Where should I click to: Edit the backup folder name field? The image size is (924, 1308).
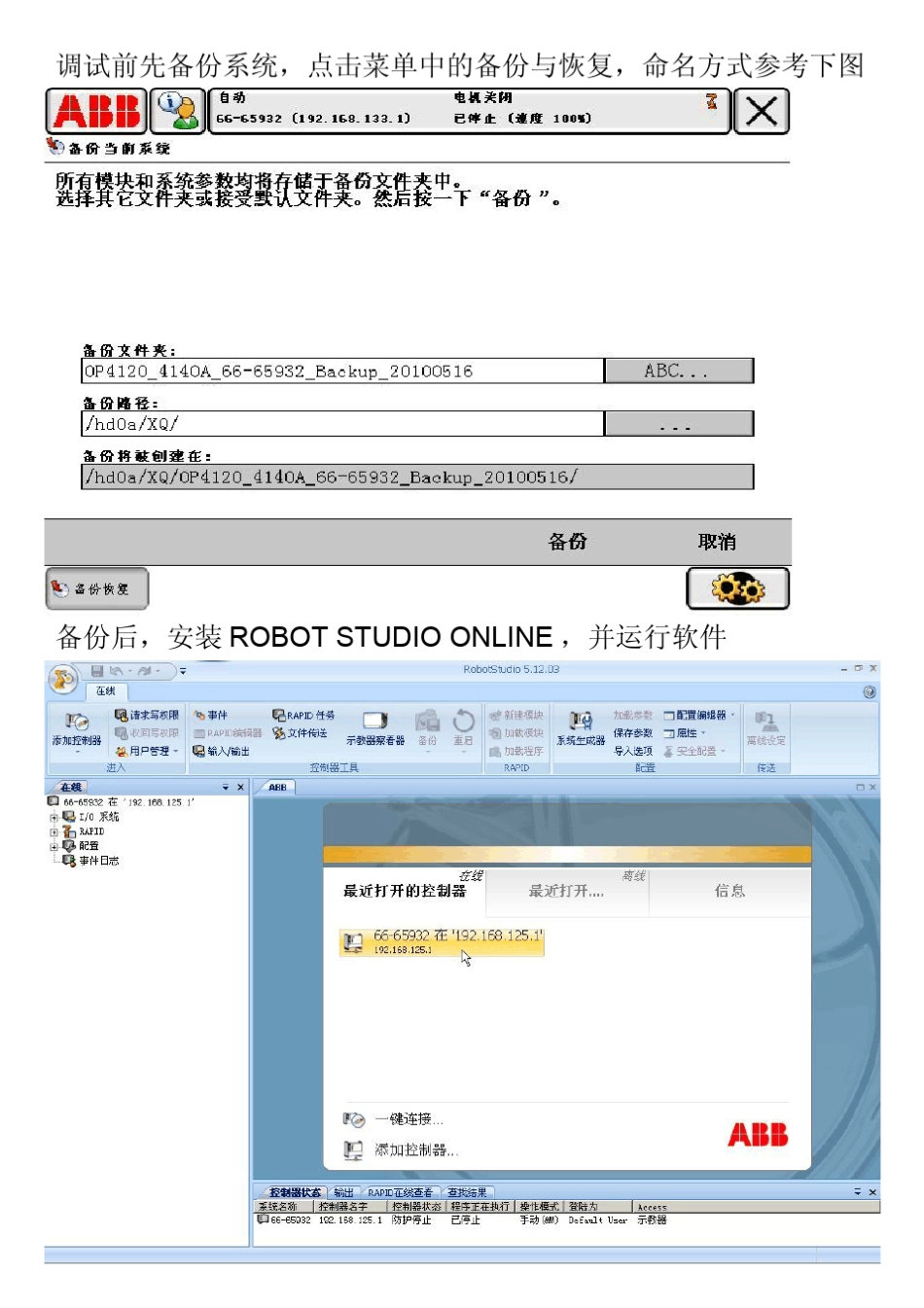coord(342,371)
